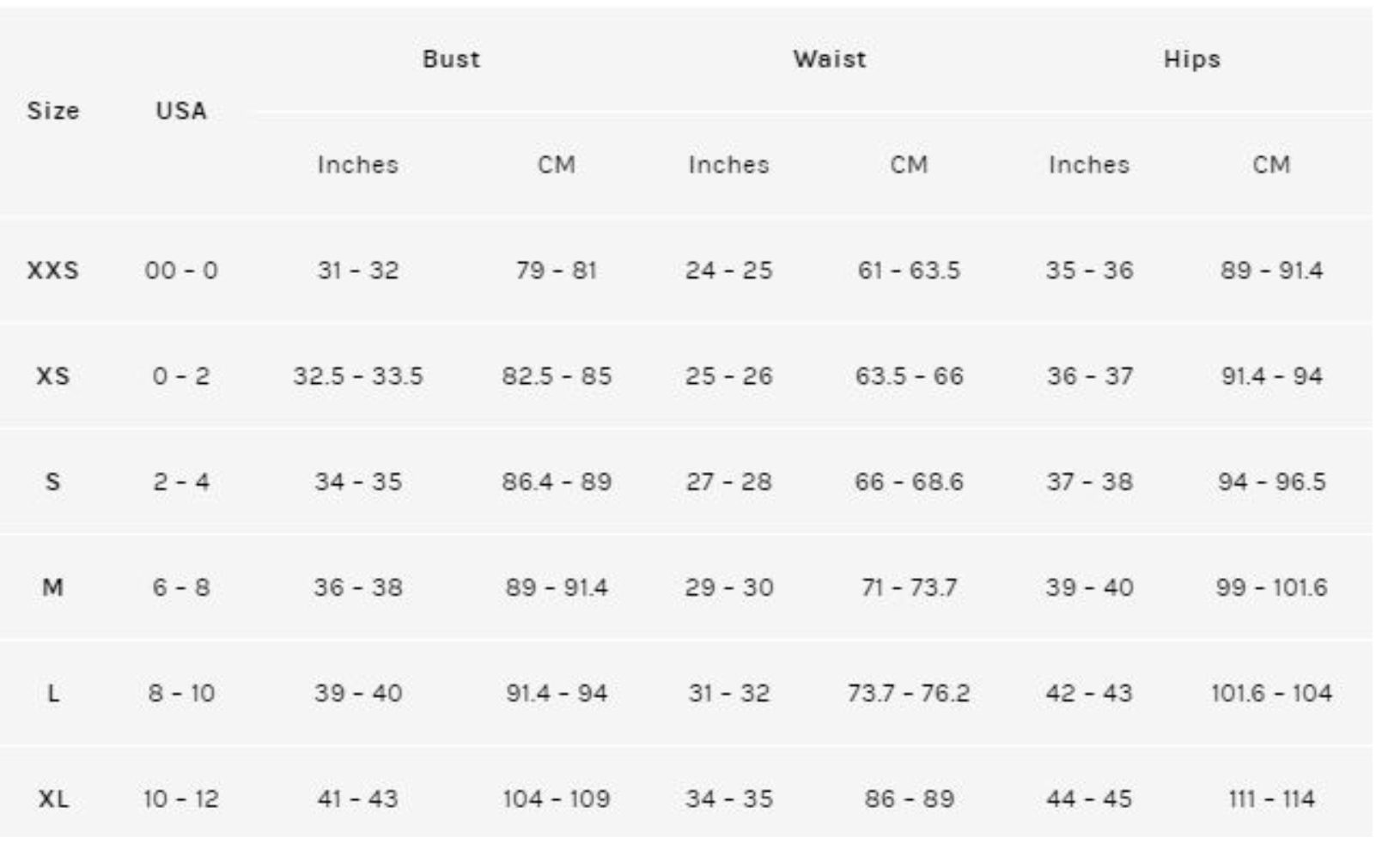Image resolution: width=1400 pixels, height=862 pixels.
Task: Click the XXS size row label
Action: (x=53, y=270)
